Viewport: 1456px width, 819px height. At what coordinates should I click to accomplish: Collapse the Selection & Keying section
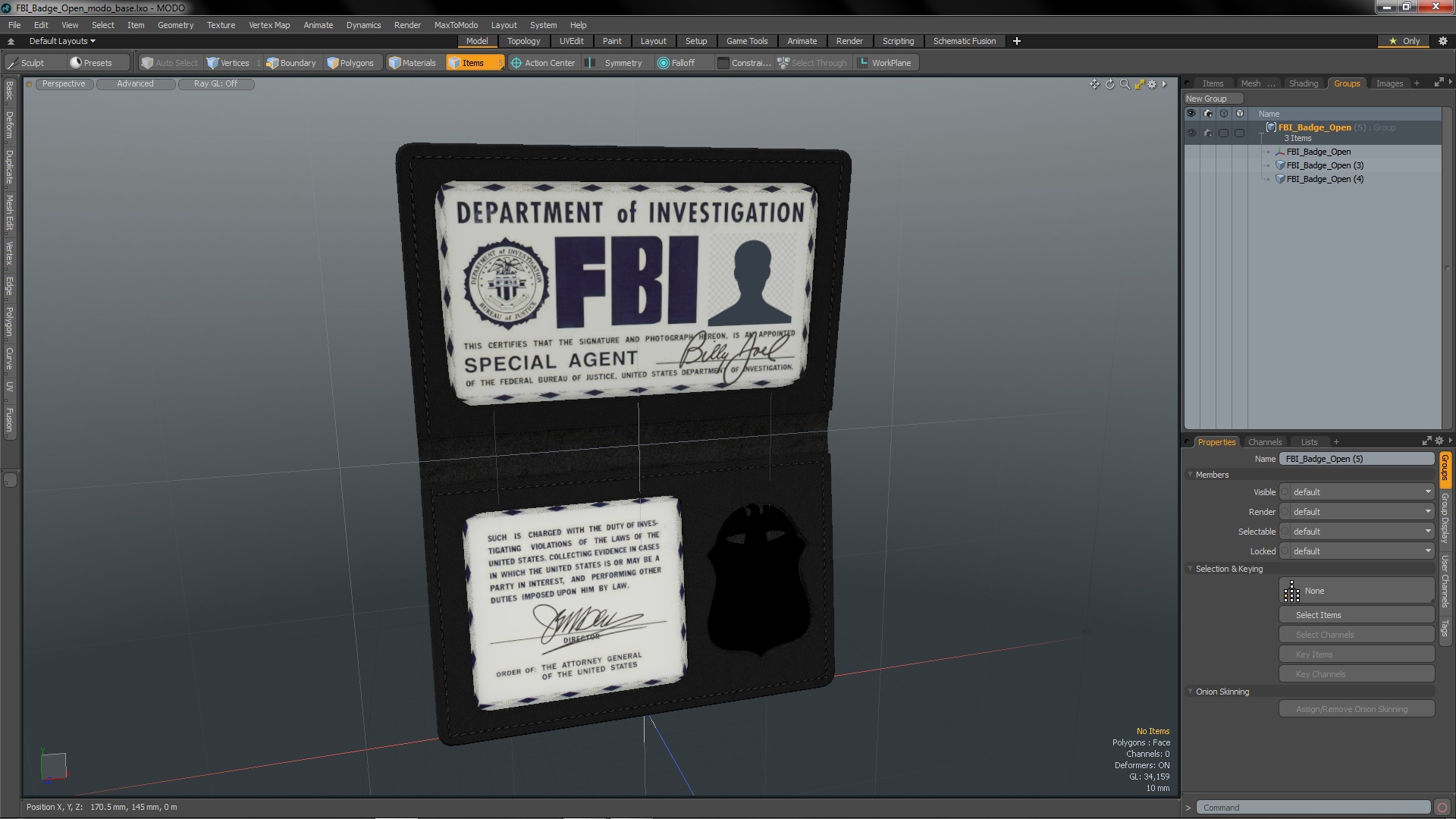(x=1190, y=569)
